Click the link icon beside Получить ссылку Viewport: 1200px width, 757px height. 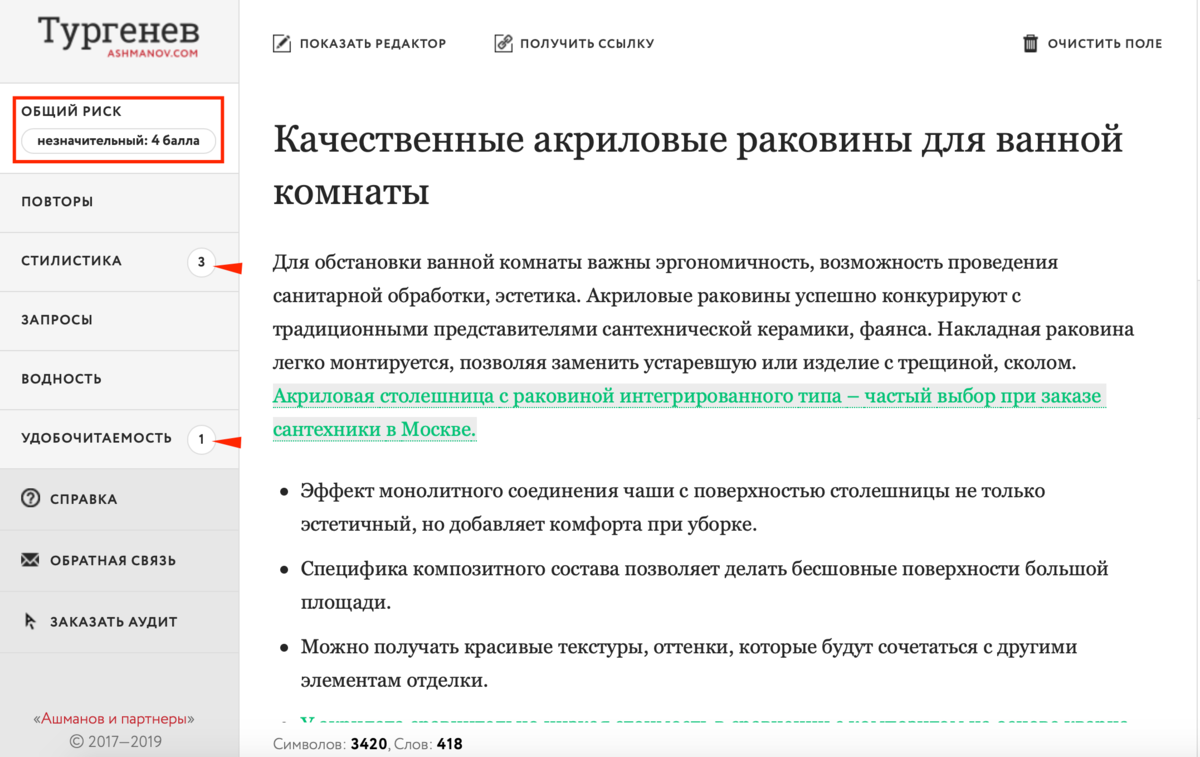click(502, 42)
